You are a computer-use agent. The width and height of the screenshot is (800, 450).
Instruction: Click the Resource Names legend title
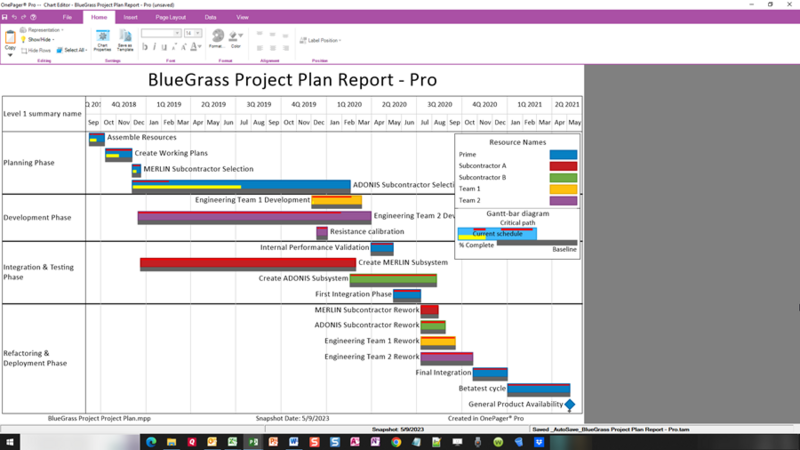[x=517, y=142]
